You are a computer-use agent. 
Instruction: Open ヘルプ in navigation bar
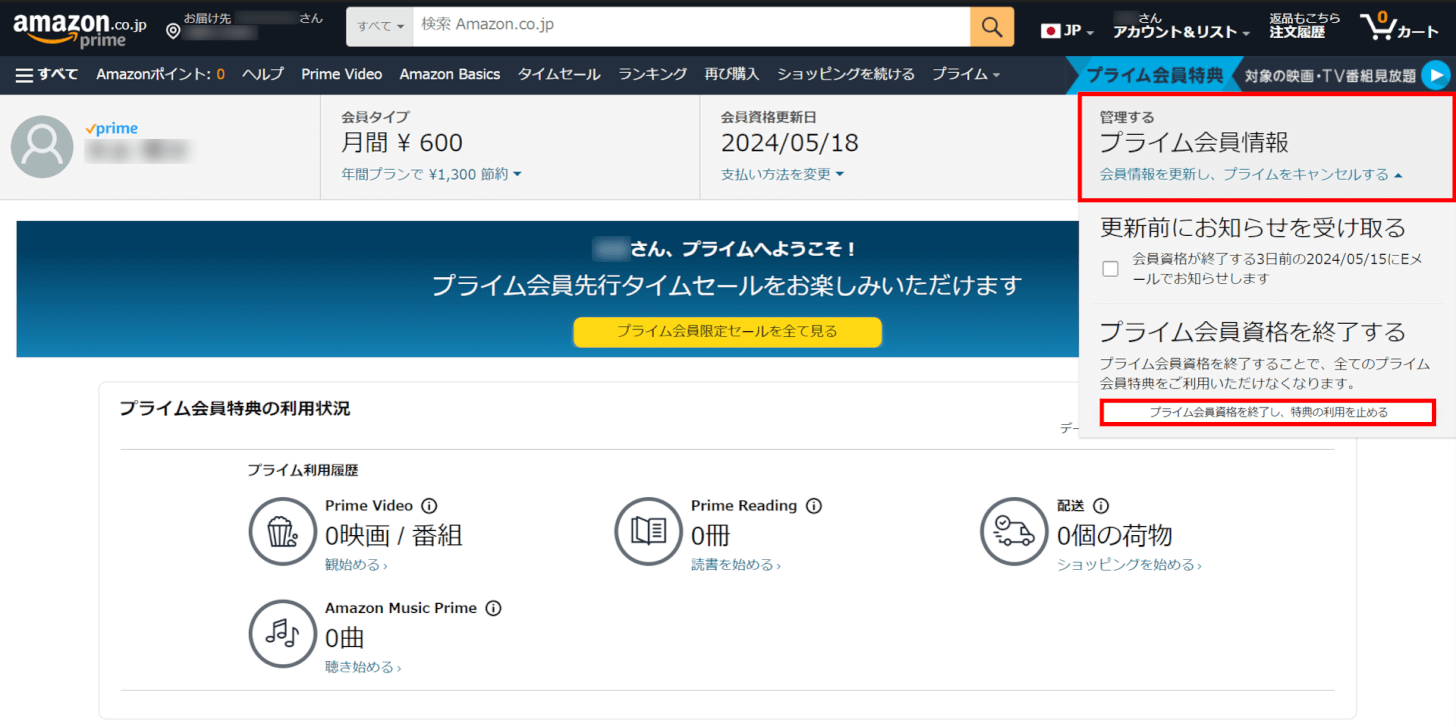tap(263, 74)
